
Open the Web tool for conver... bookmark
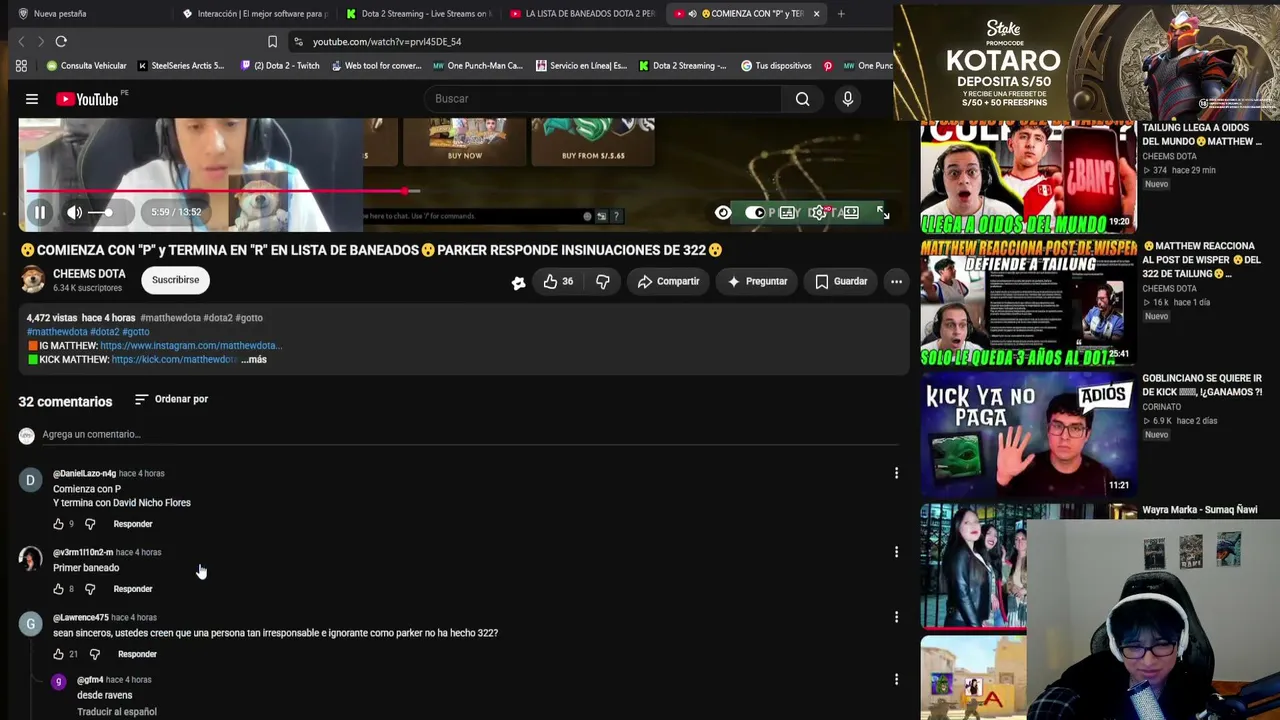point(376,66)
